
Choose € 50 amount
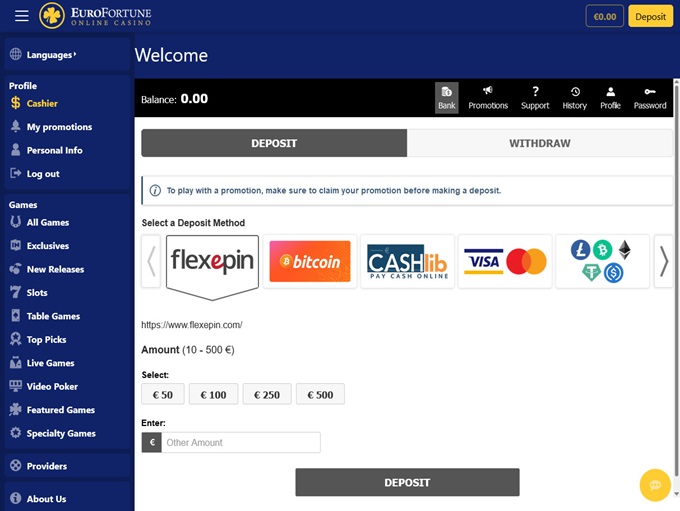pyautogui.click(x=163, y=394)
